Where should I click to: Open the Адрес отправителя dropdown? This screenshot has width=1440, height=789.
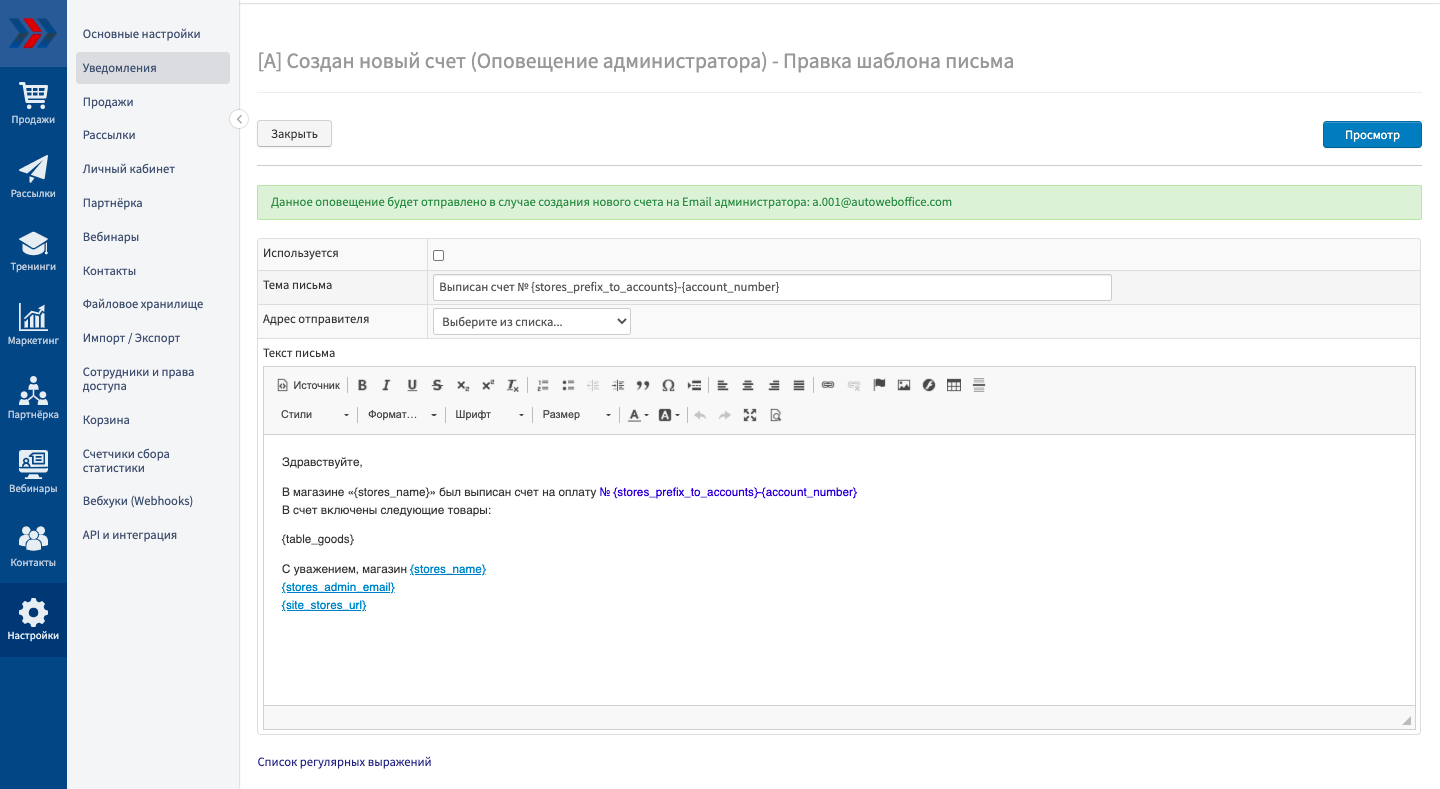point(532,321)
